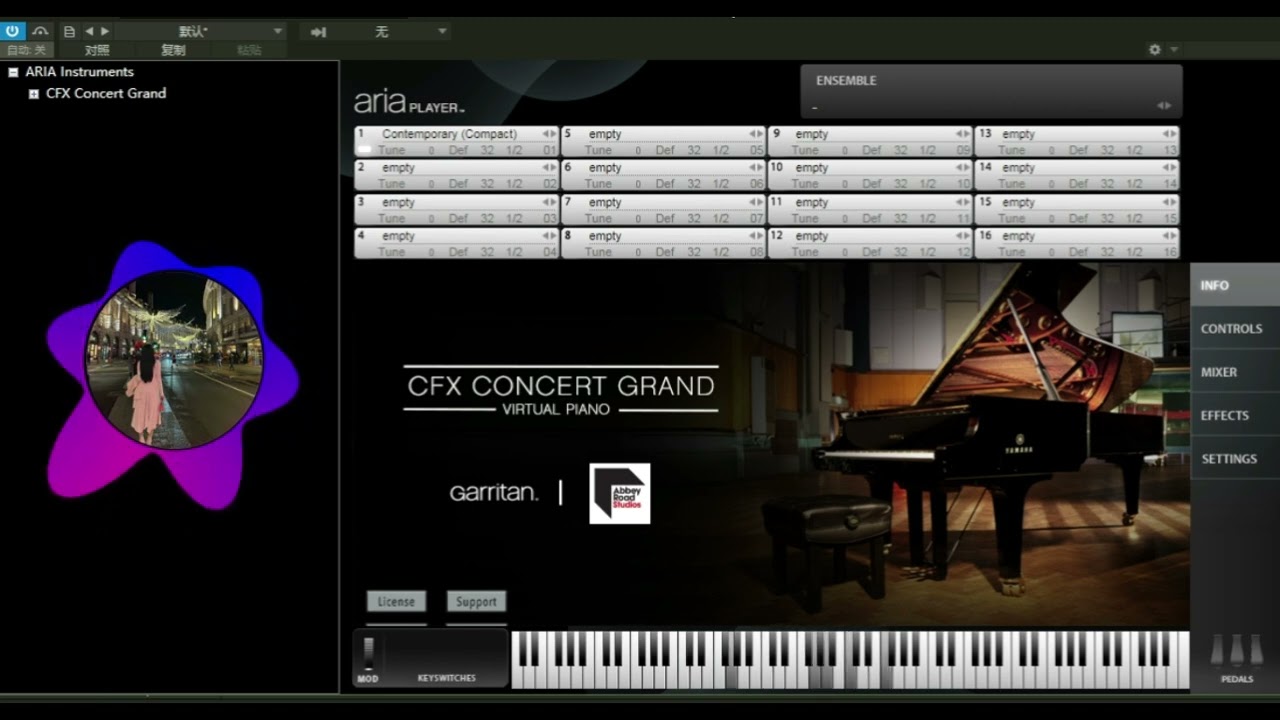Image resolution: width=1280 pixels, height=720 pixels.
Task: Toggle the 自动: 关 automation button
Action: [26, 50]
